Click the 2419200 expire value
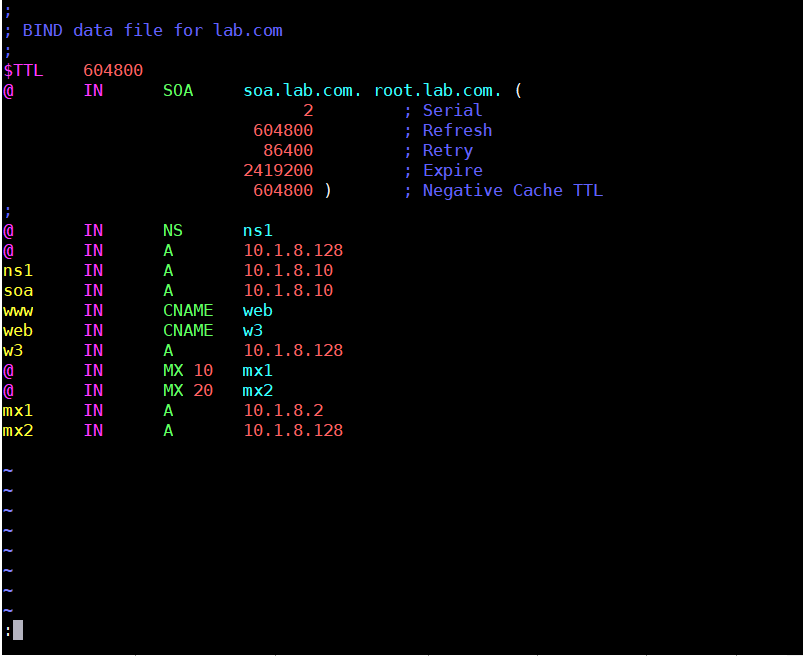803x656 pixels. tap(278, 170)
